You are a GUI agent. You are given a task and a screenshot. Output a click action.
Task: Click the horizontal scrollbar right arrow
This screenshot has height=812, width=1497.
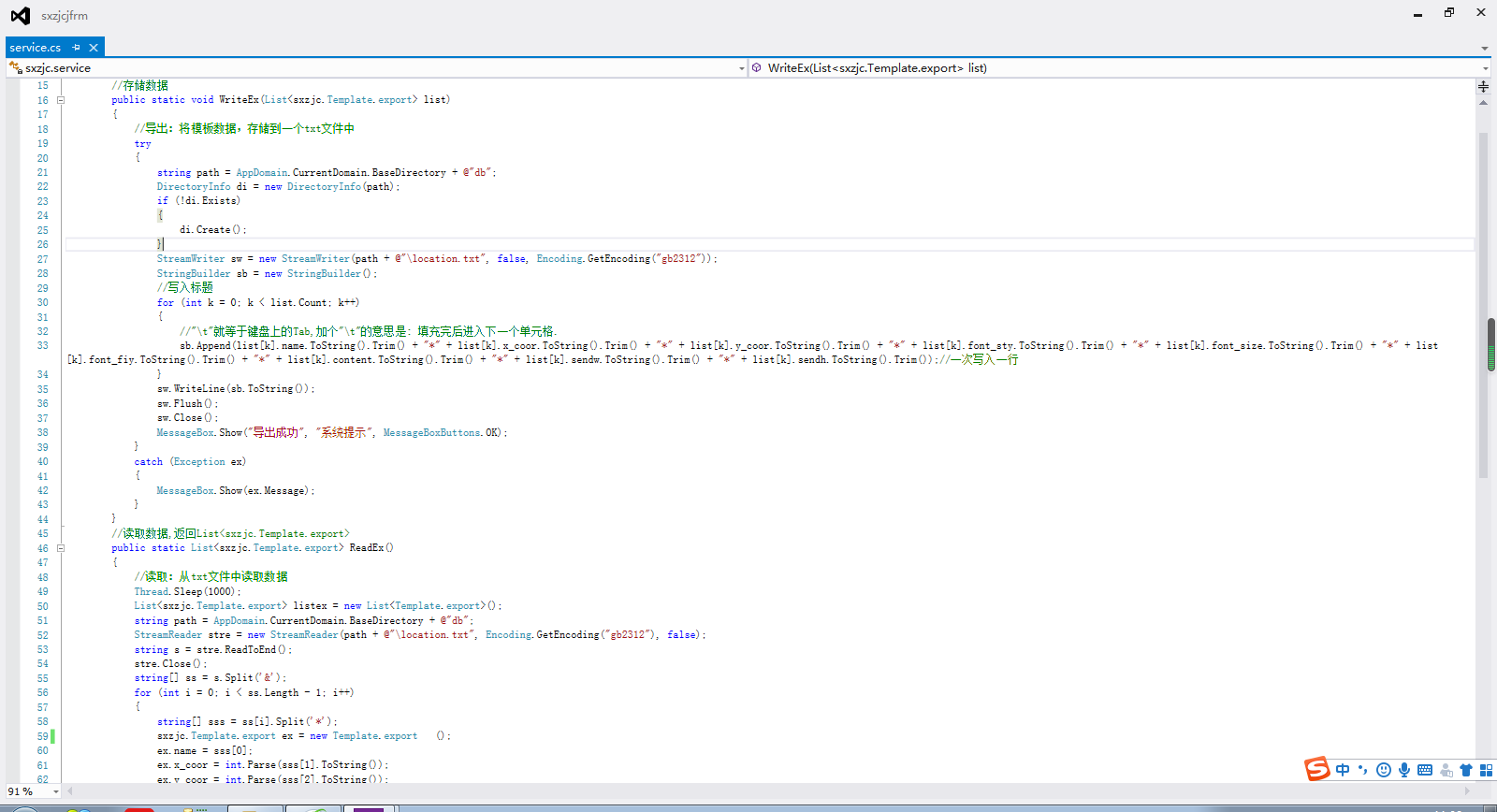click(1467, 791)
